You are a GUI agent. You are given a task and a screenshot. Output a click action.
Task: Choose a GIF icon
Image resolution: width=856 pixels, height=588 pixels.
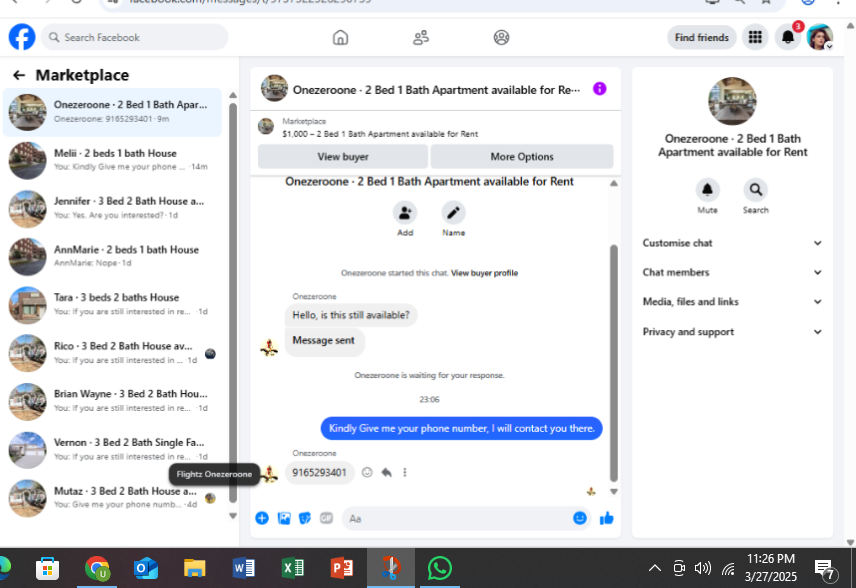[326, 518]
